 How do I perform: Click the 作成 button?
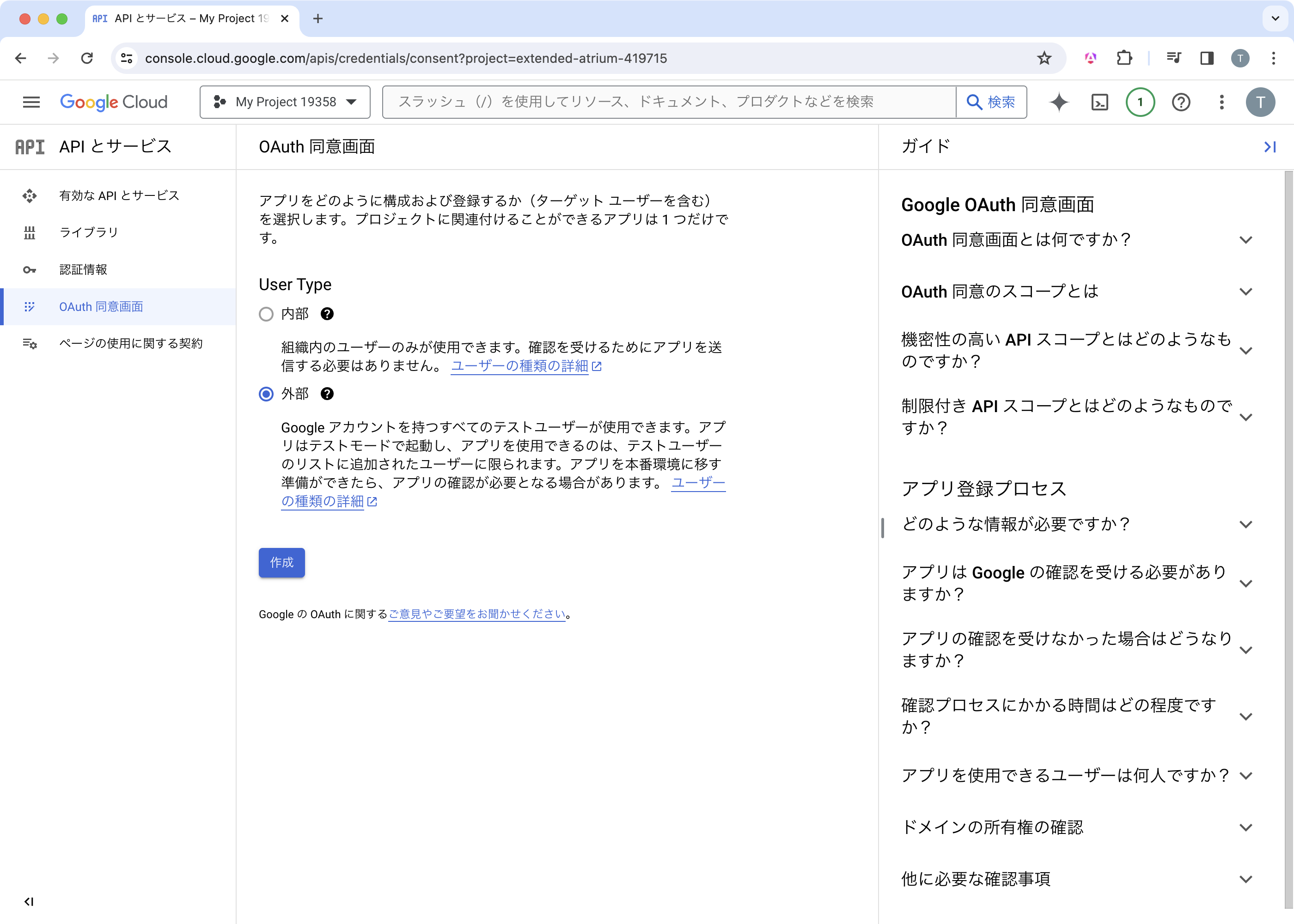coord(281,563)
